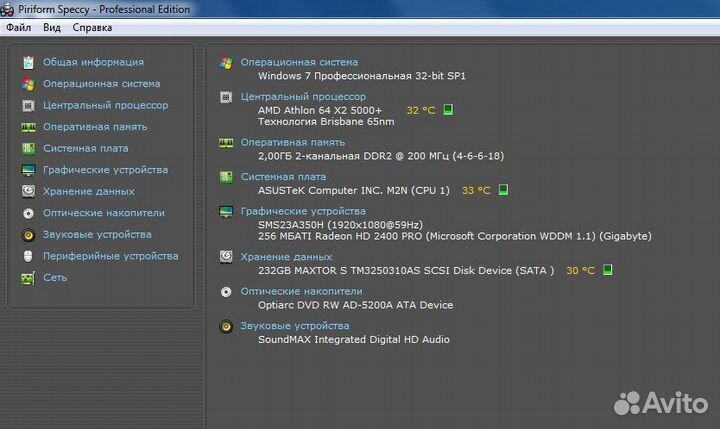The image size is (720, 429).
Task: Click the motherboard icon beside sidebar Системная плата
Action: tap(28, 148)
